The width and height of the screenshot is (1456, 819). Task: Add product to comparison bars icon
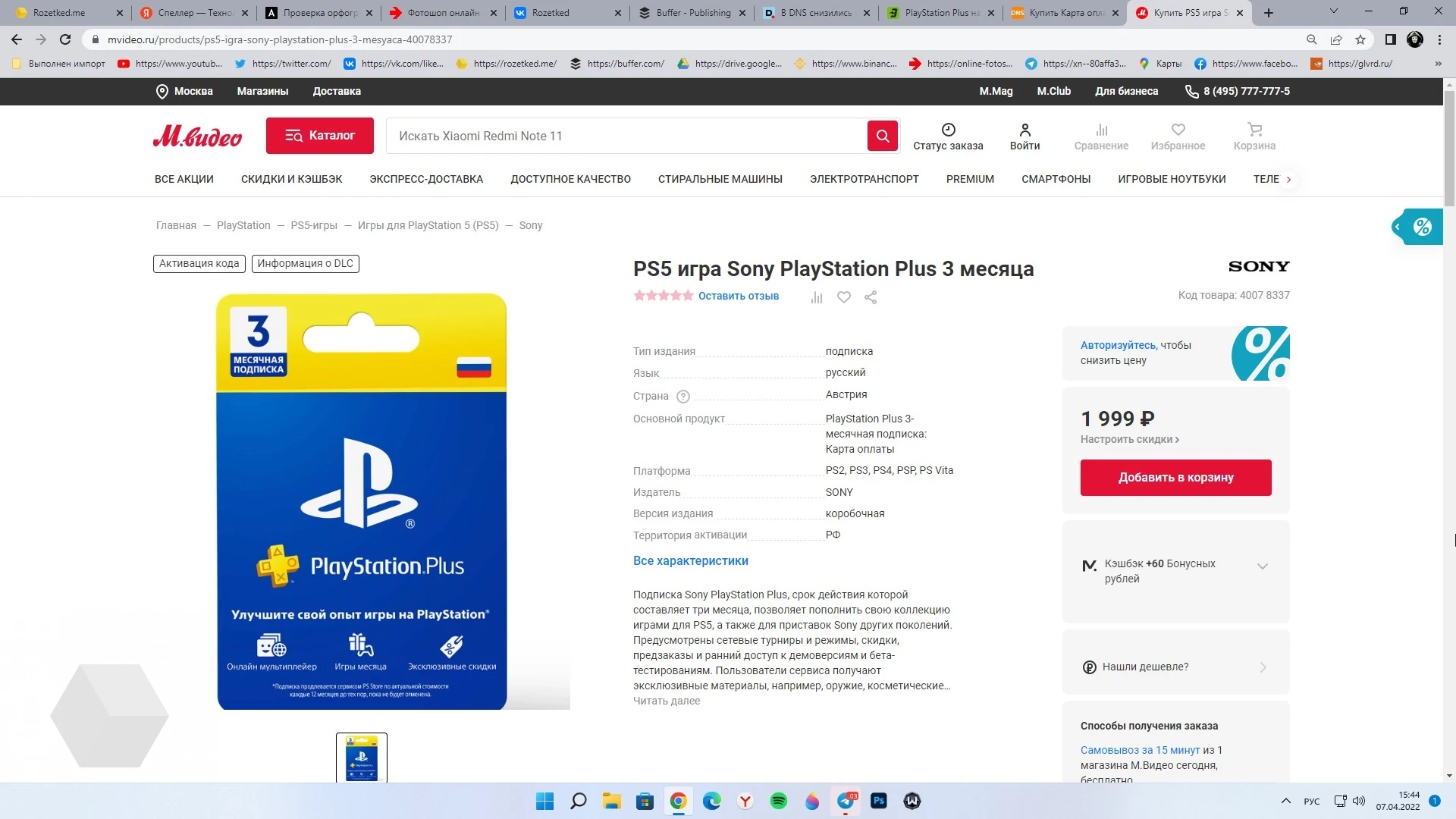point(817,297)
